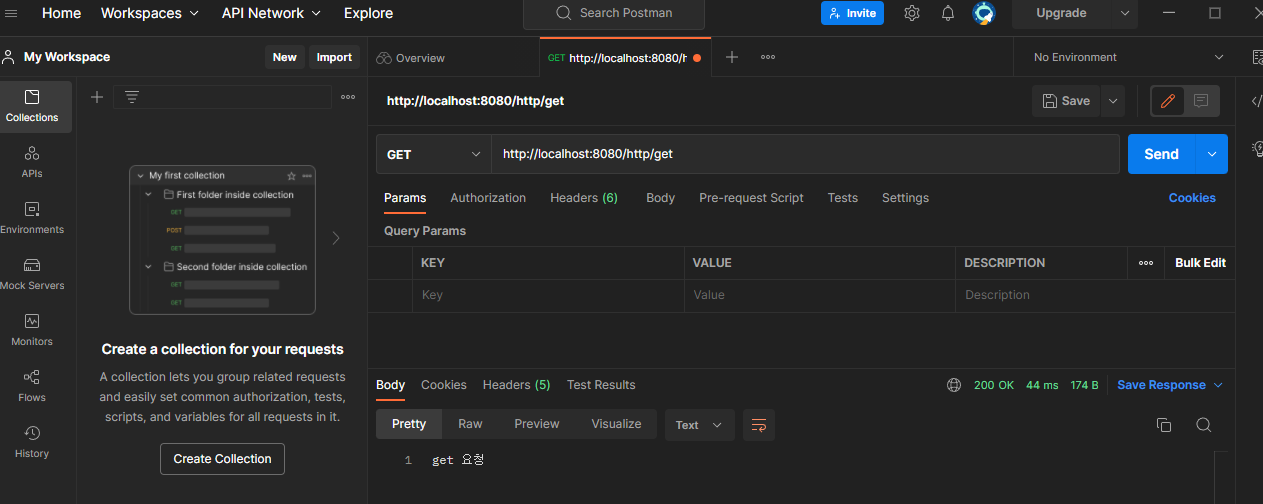Open Explore menu item
Viewport: 1263px width, 504px height.
[x=368, y=13]
